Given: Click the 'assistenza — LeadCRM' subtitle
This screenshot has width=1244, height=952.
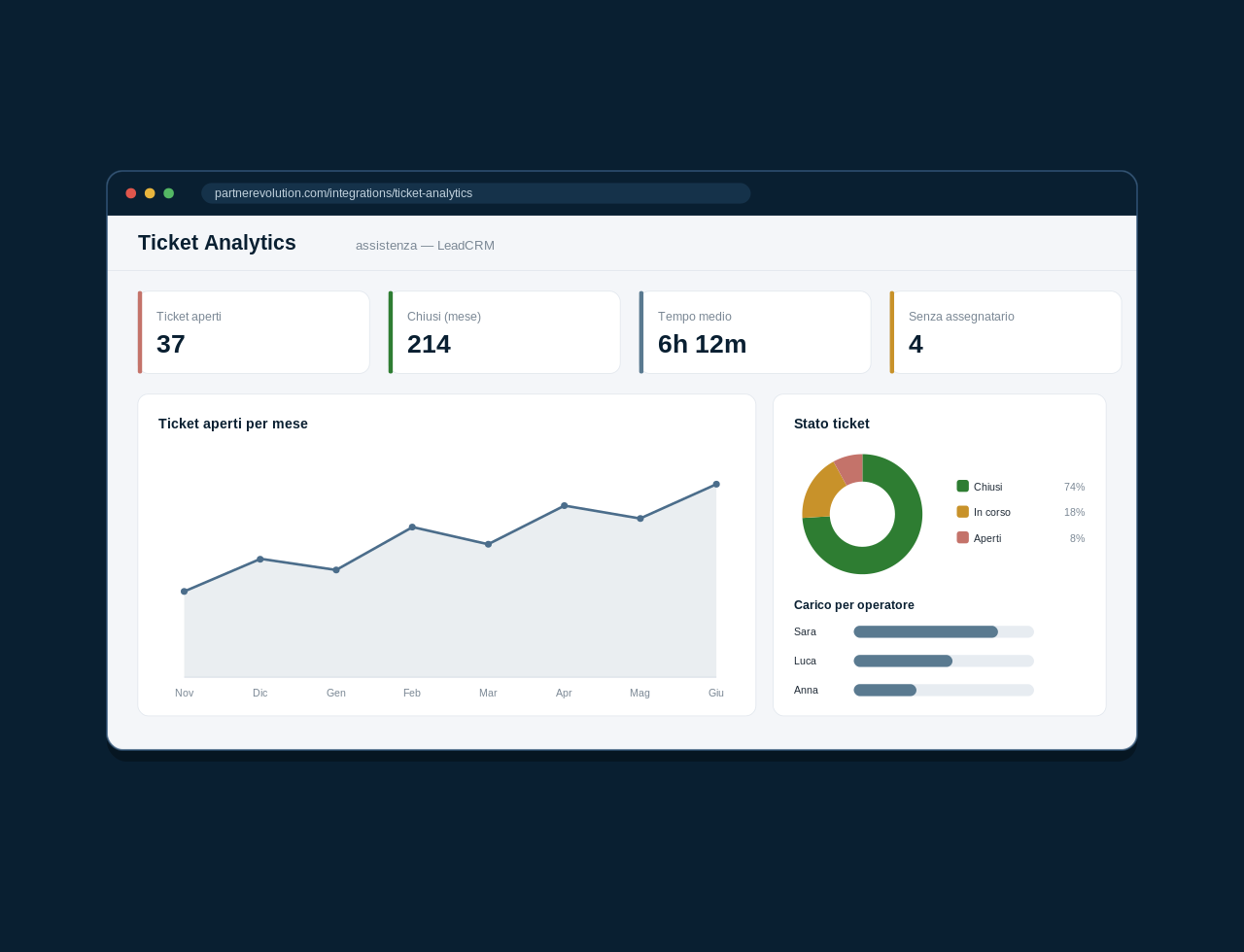Looking at the screenshot, I should 425,246.
